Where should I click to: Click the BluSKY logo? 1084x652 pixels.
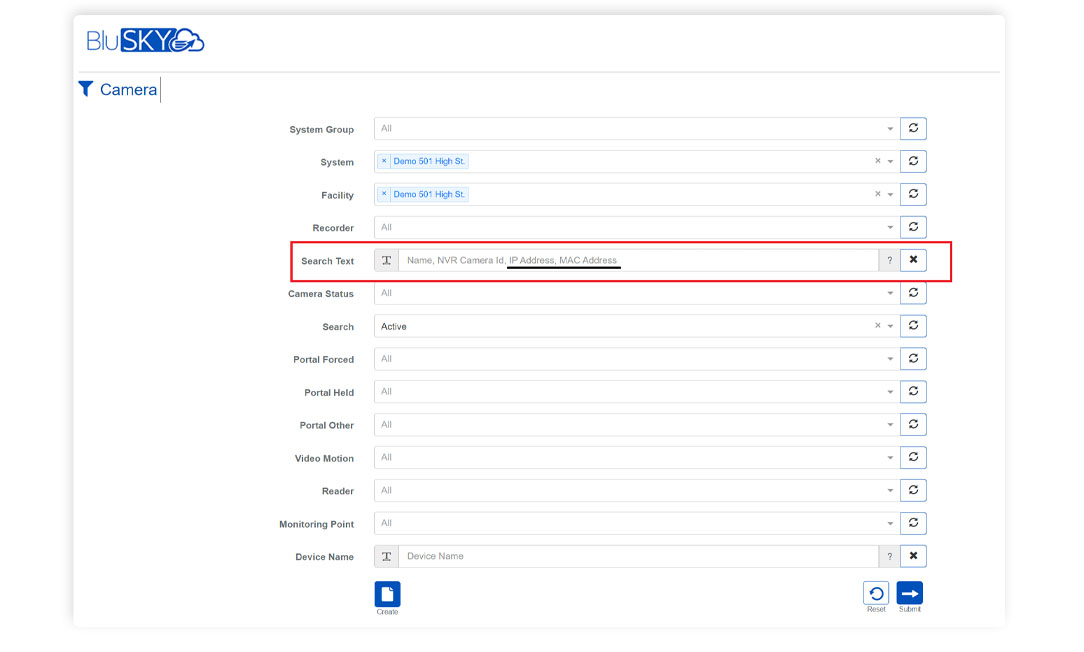pos(145,41)
